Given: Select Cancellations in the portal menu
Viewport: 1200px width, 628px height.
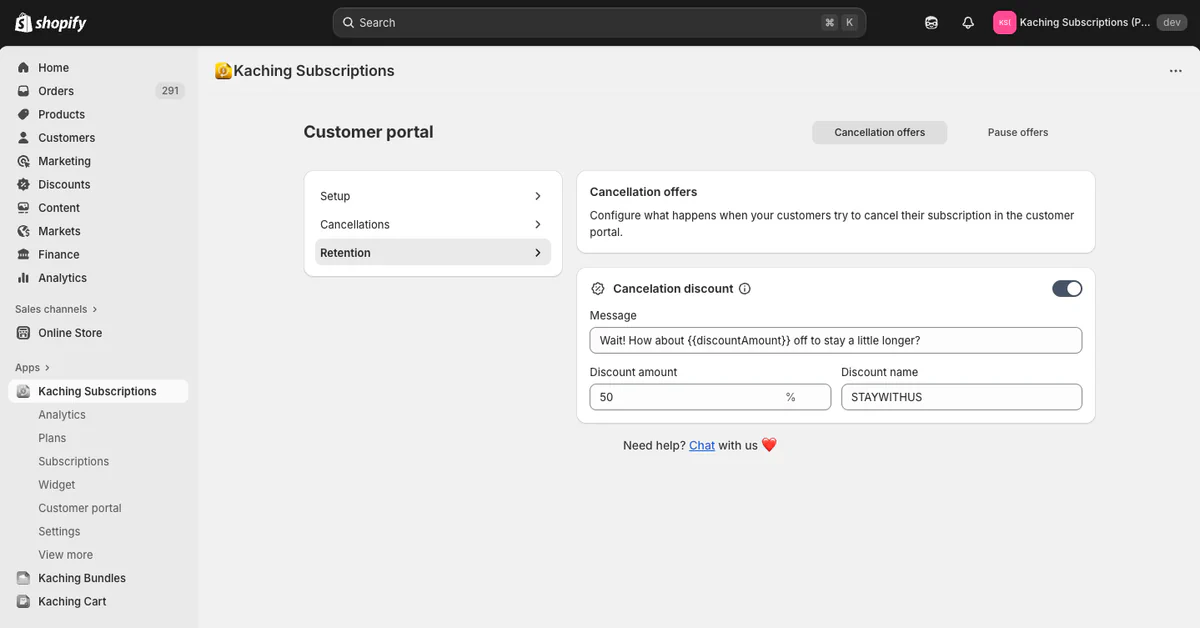Looking at the screenshot, I should [433, 225].
